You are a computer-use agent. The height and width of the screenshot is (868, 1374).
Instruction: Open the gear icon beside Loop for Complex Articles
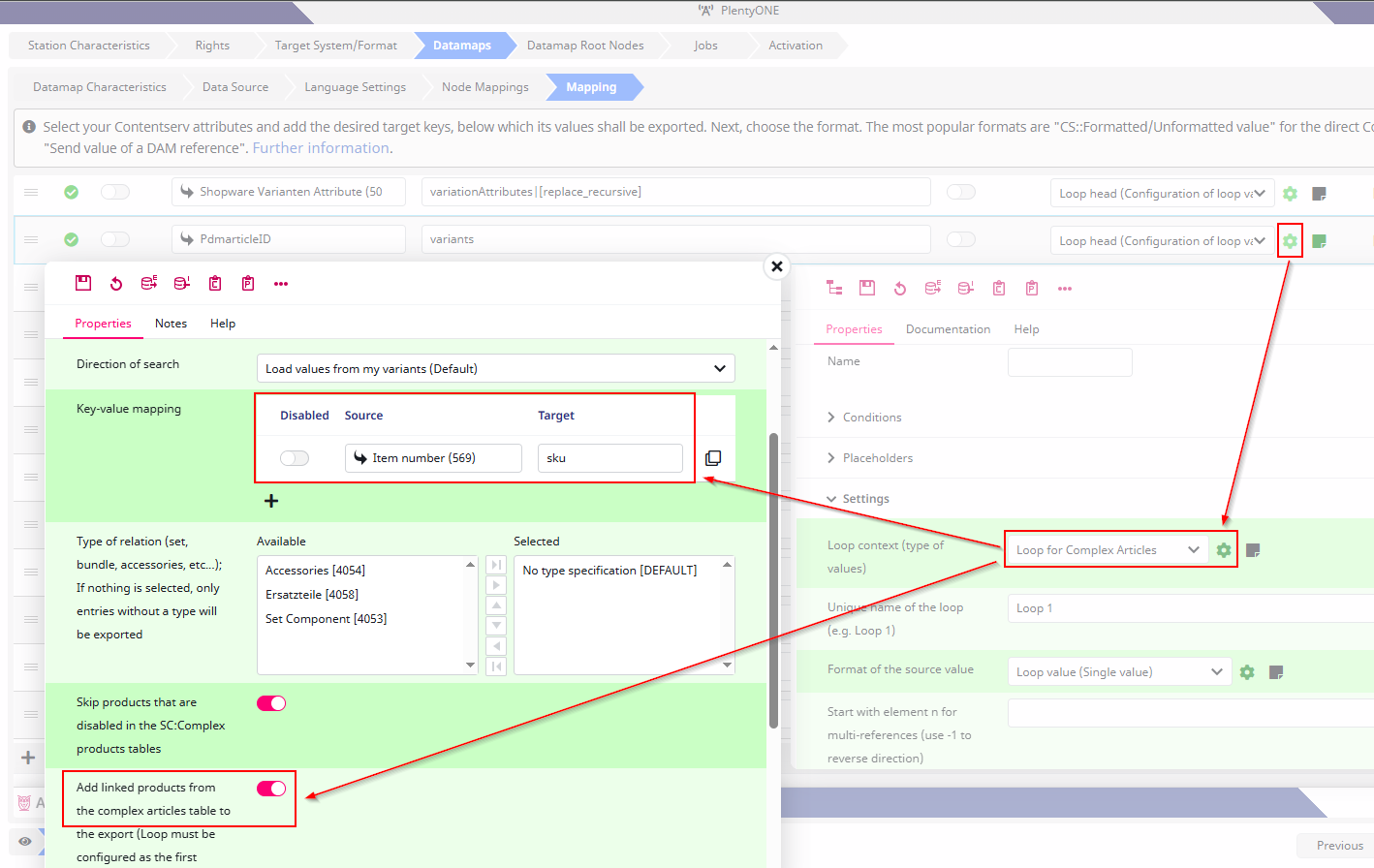point(1223,549)
